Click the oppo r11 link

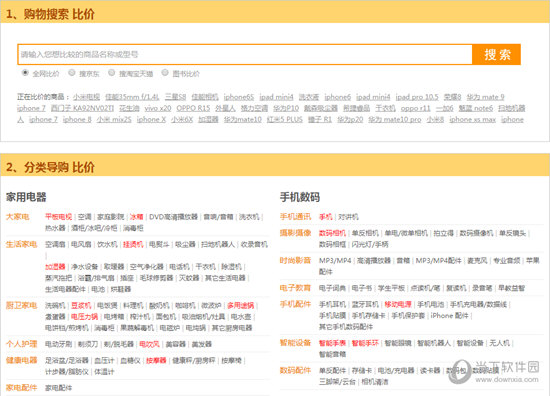pos(415,108)
